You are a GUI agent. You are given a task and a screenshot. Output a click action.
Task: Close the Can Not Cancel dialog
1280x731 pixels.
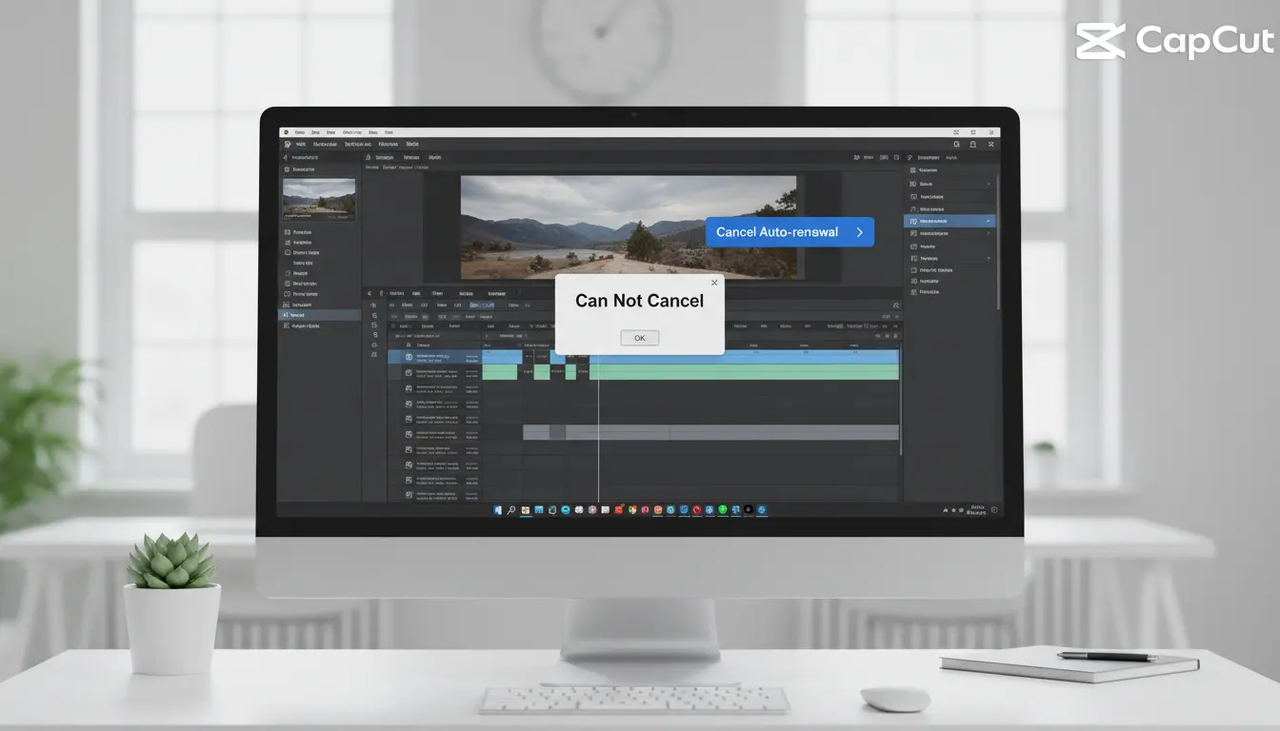[x=714, y=283]
